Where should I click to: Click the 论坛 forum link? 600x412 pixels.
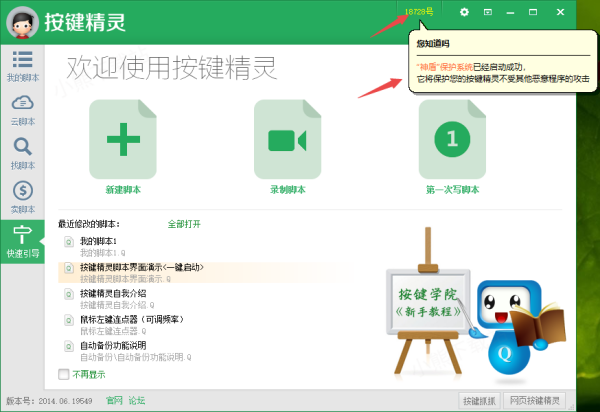pos(137,401)
